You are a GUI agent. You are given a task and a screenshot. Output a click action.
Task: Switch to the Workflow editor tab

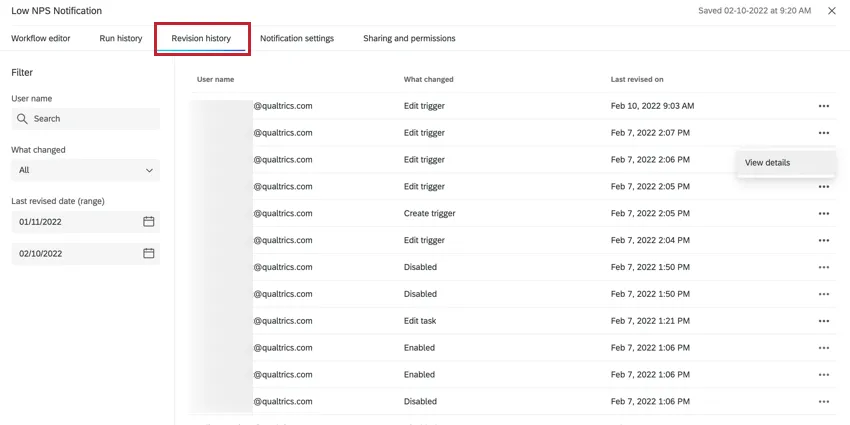coord(41,39)
